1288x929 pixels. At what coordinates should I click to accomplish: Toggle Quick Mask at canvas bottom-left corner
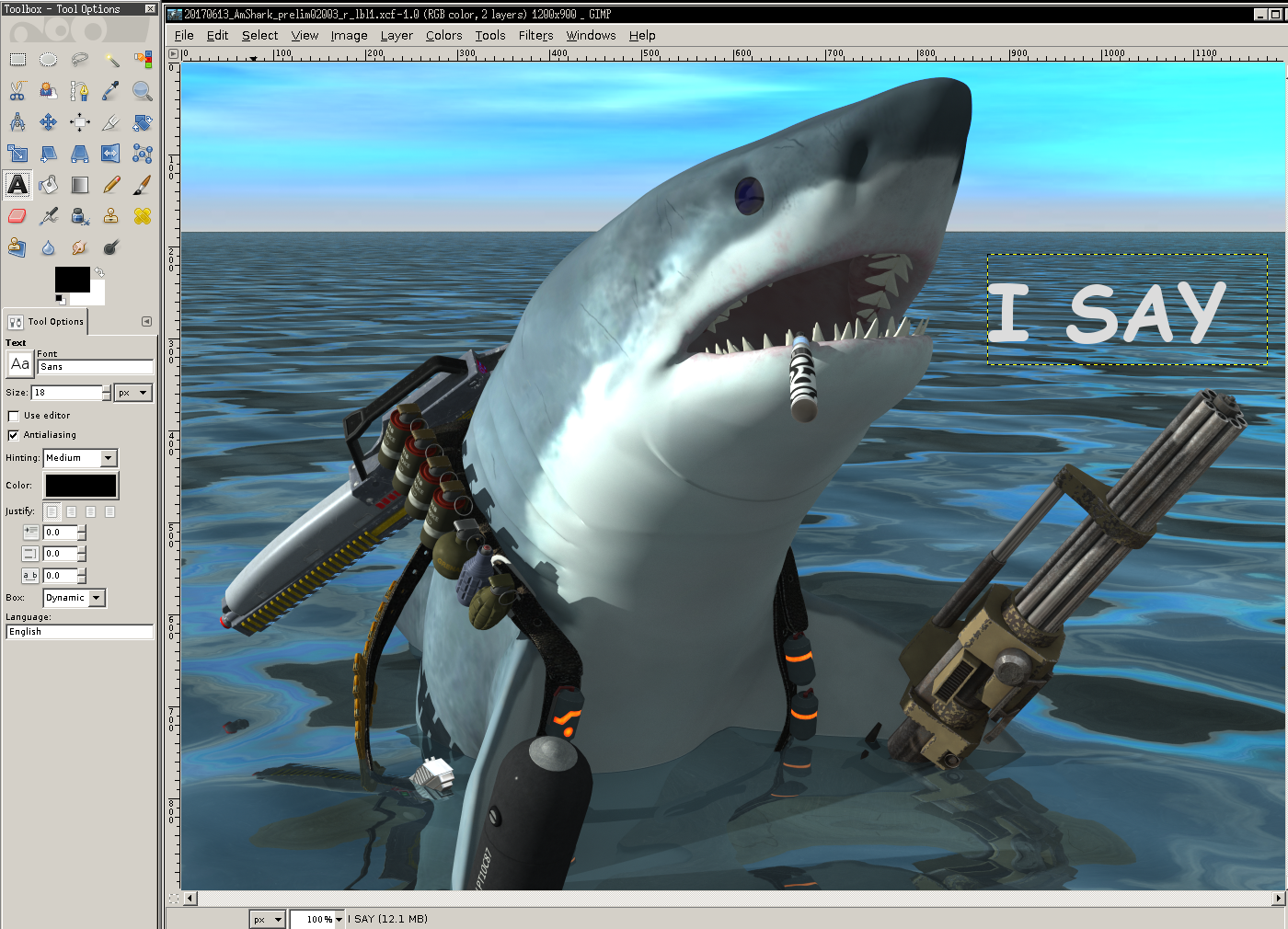coord(174,899)
